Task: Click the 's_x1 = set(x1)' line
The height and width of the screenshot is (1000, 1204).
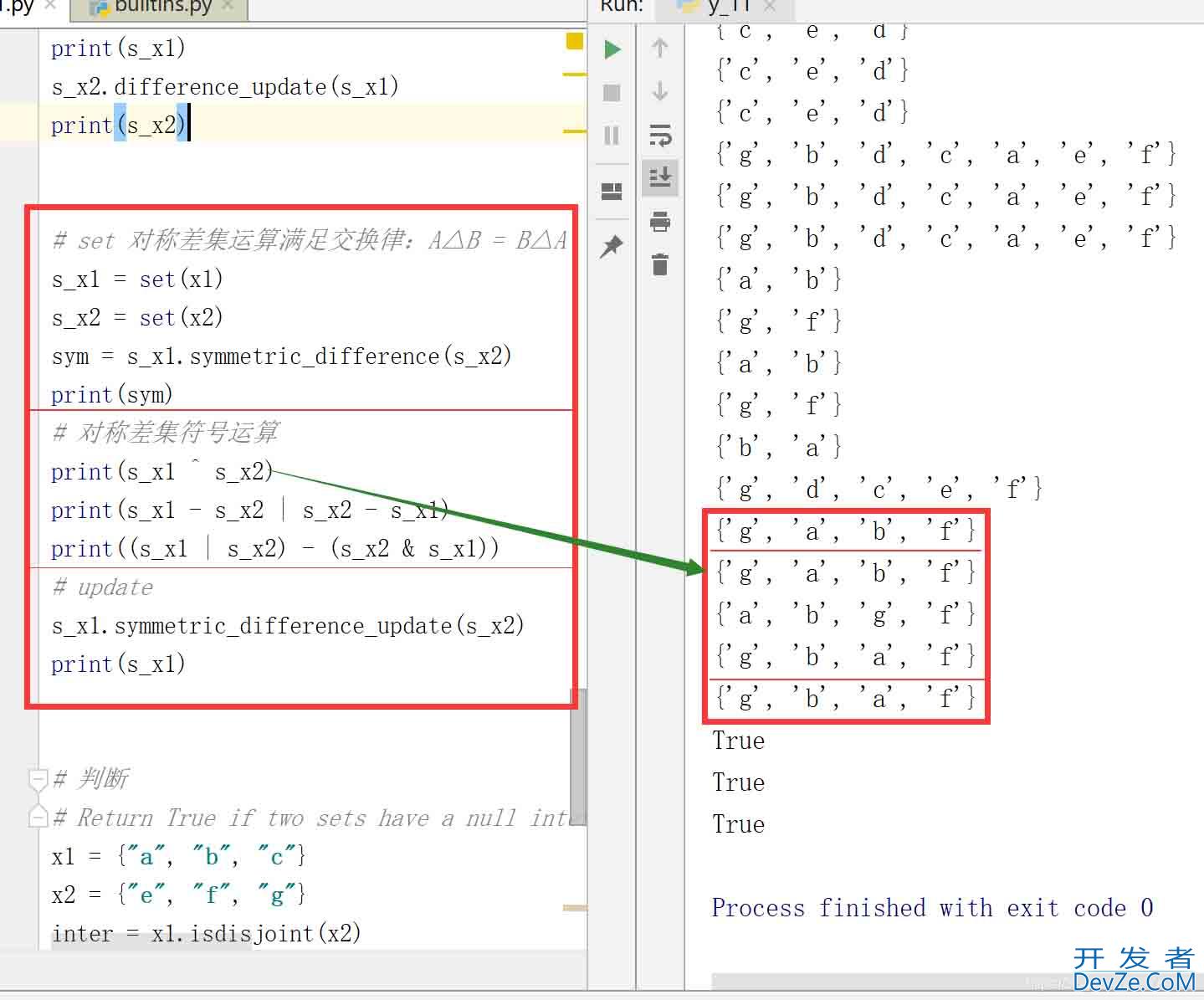Action: [x=137, y=279]
